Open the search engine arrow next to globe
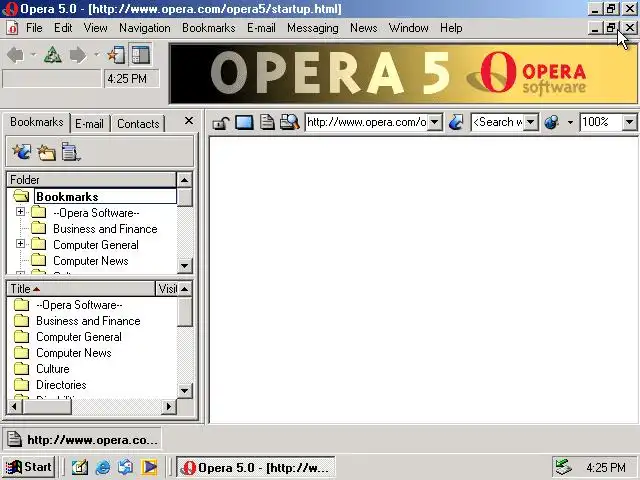Viewport: 640px width, 480px height. [570, 122]
